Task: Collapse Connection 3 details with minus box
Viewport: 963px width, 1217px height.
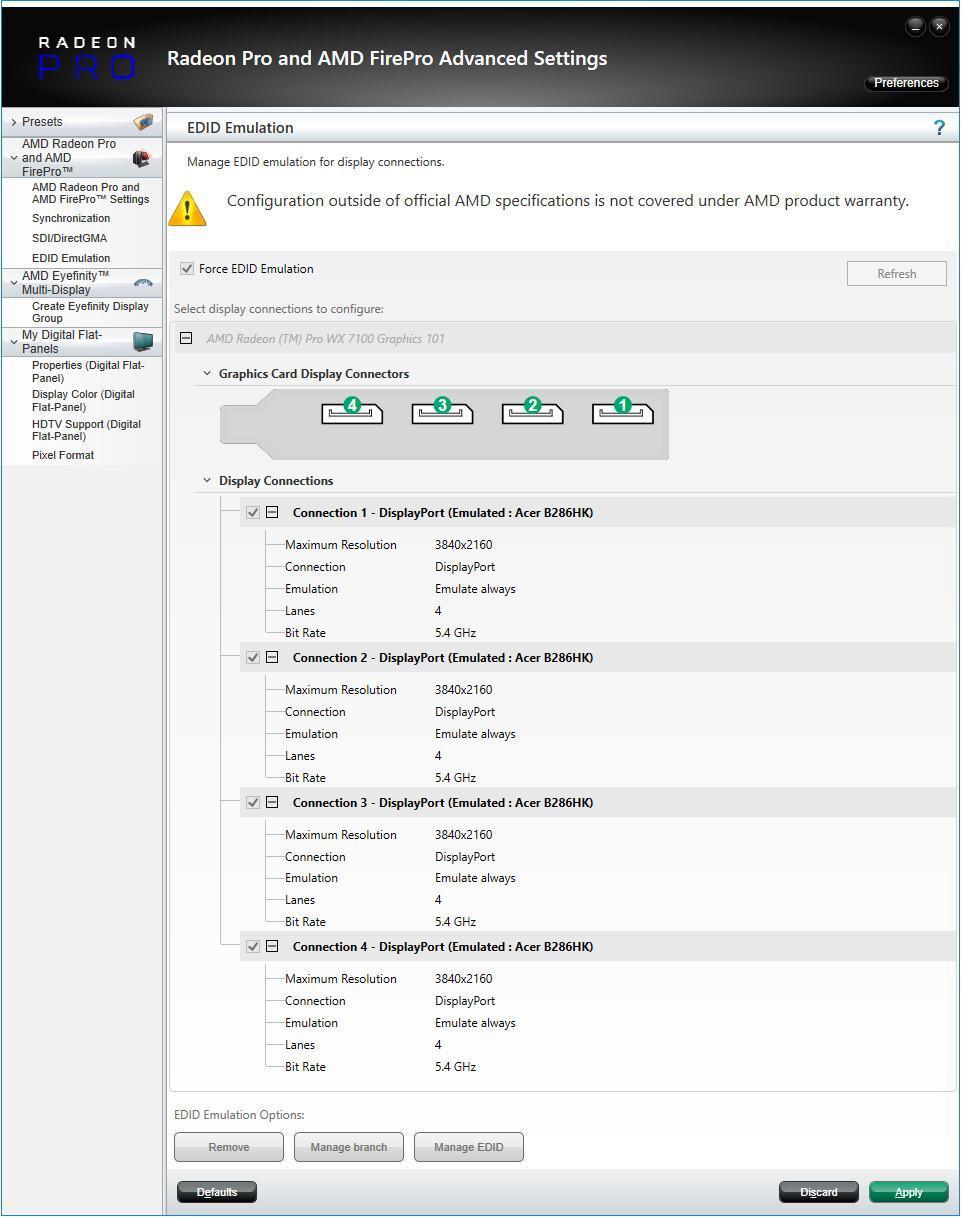Action: (272, 803)
